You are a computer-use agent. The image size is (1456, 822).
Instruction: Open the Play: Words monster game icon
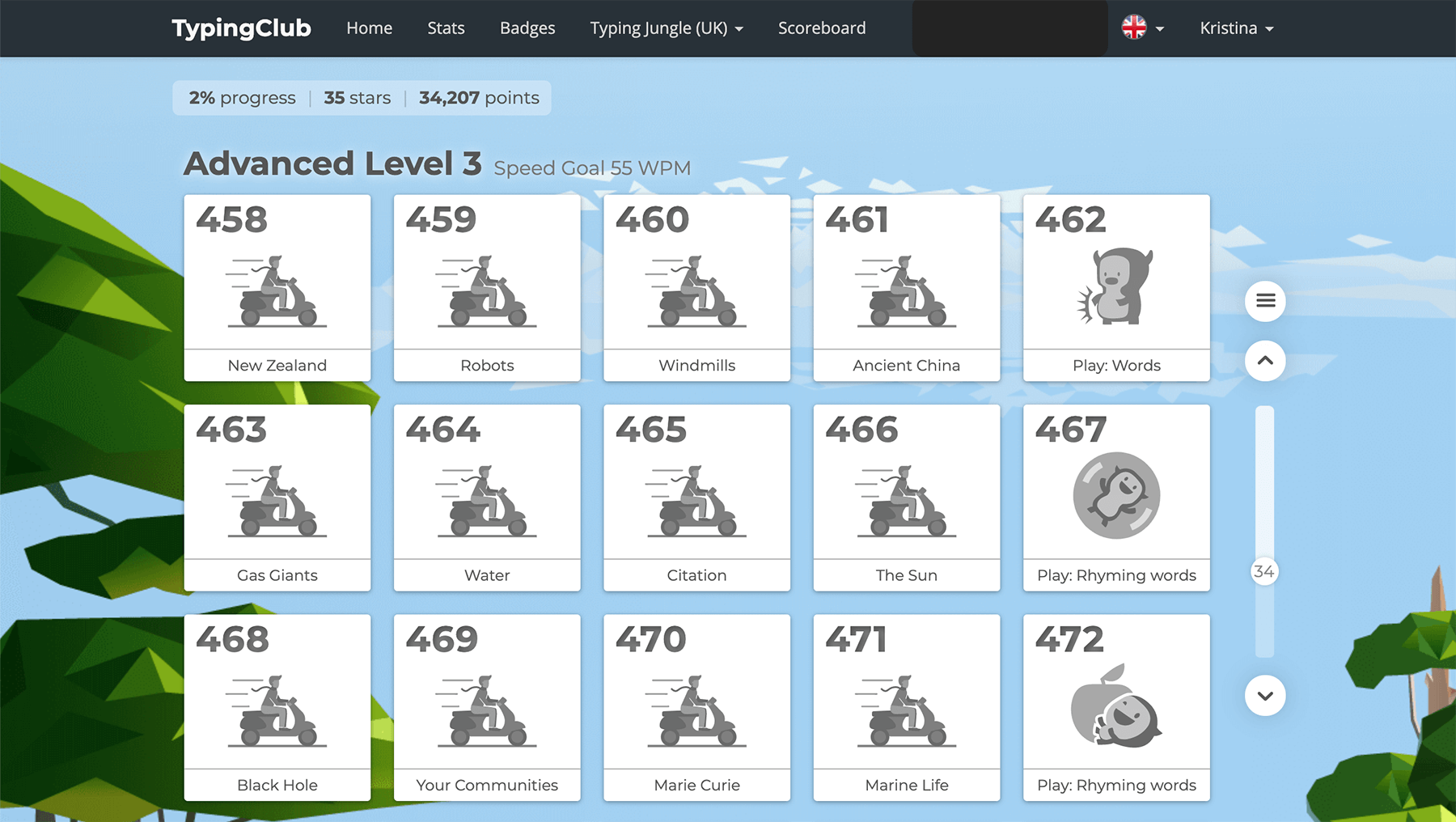click(x=1116, y=286)
